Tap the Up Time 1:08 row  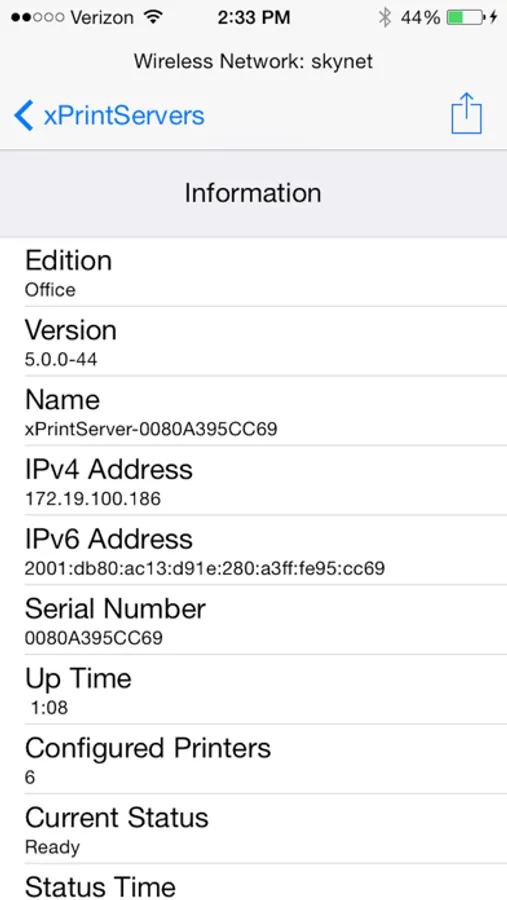253,689
